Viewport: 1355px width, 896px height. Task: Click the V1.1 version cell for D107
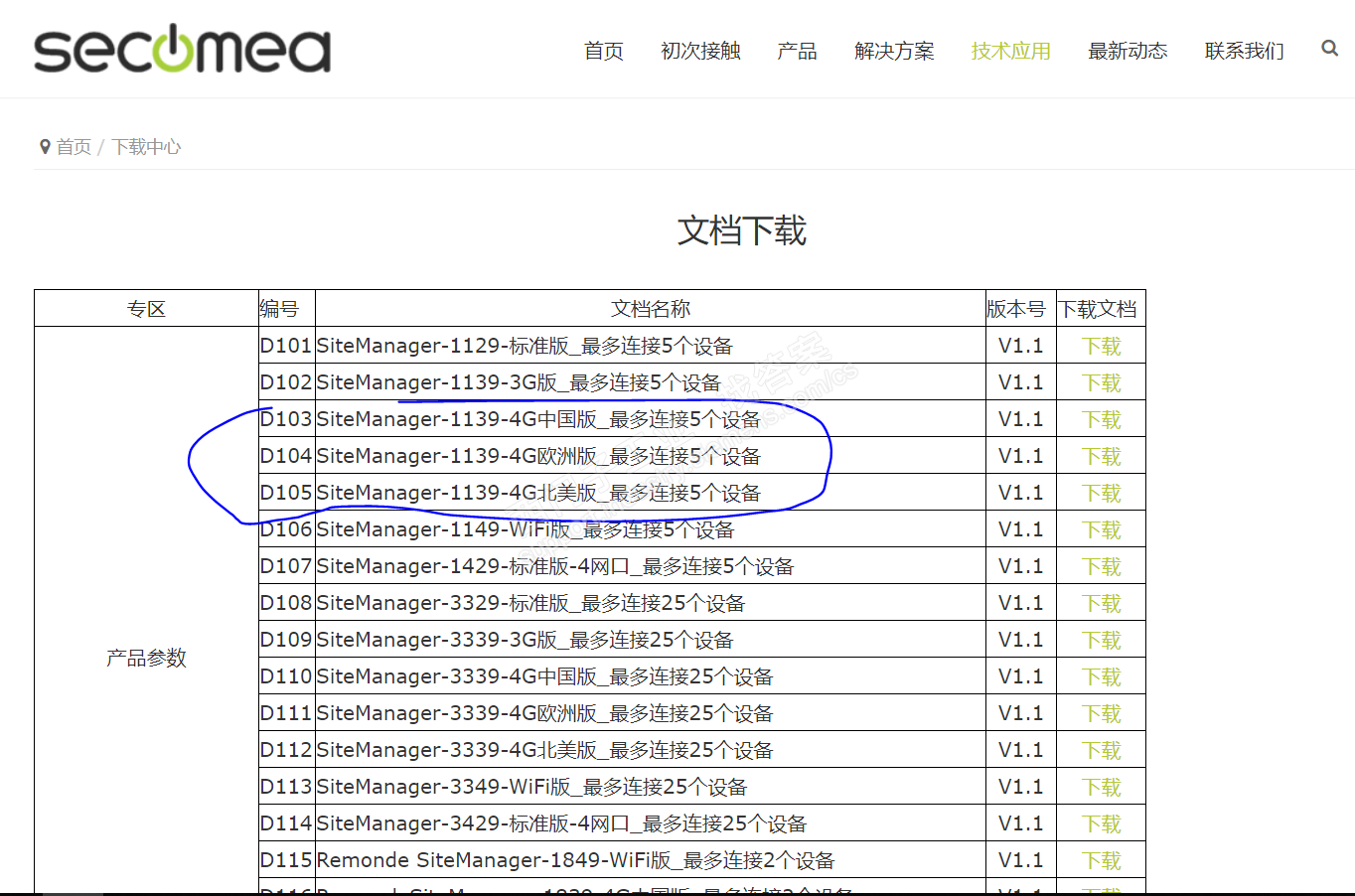1020,566
